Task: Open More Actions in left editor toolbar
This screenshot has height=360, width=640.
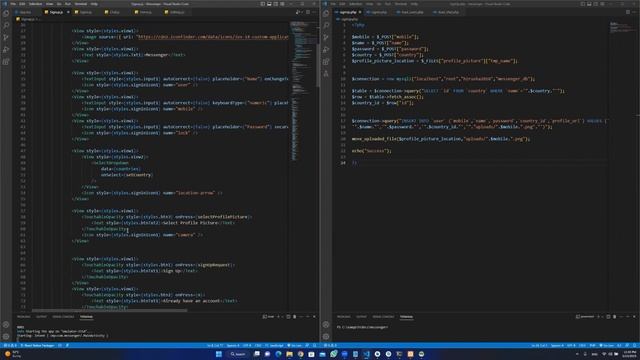Action: click(314, 12)
